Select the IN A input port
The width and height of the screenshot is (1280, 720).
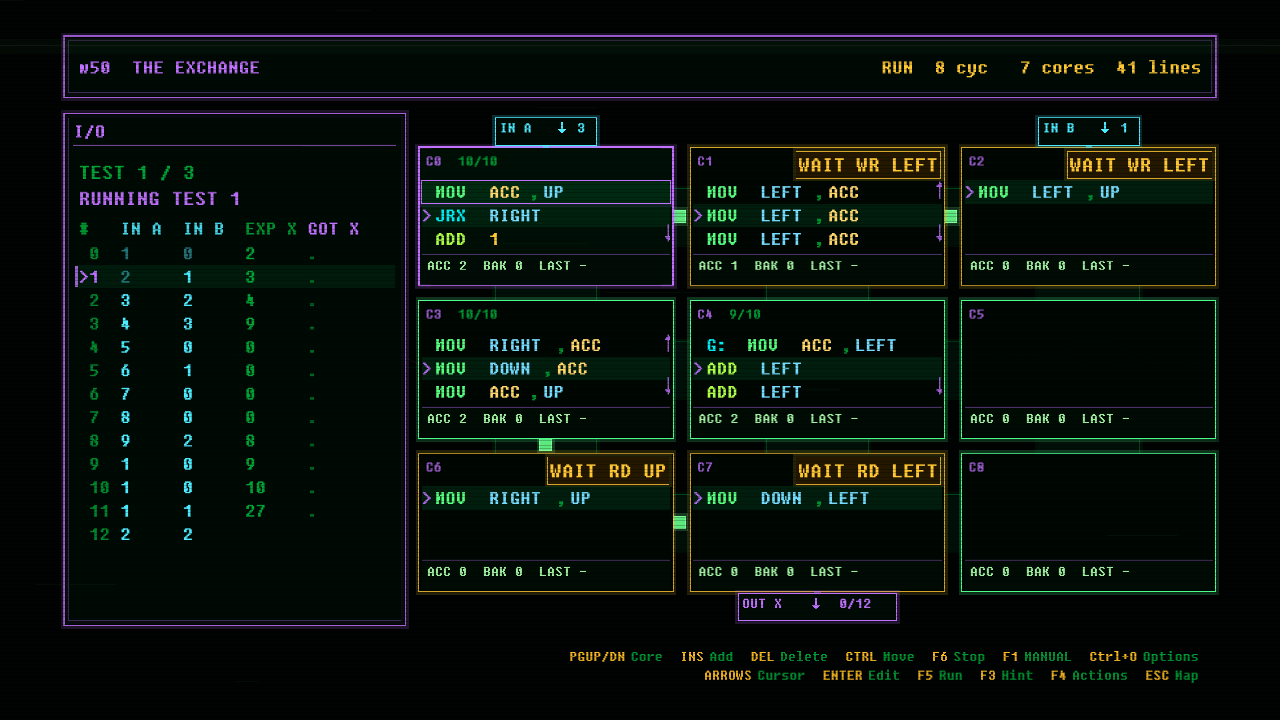click(546, 130)
